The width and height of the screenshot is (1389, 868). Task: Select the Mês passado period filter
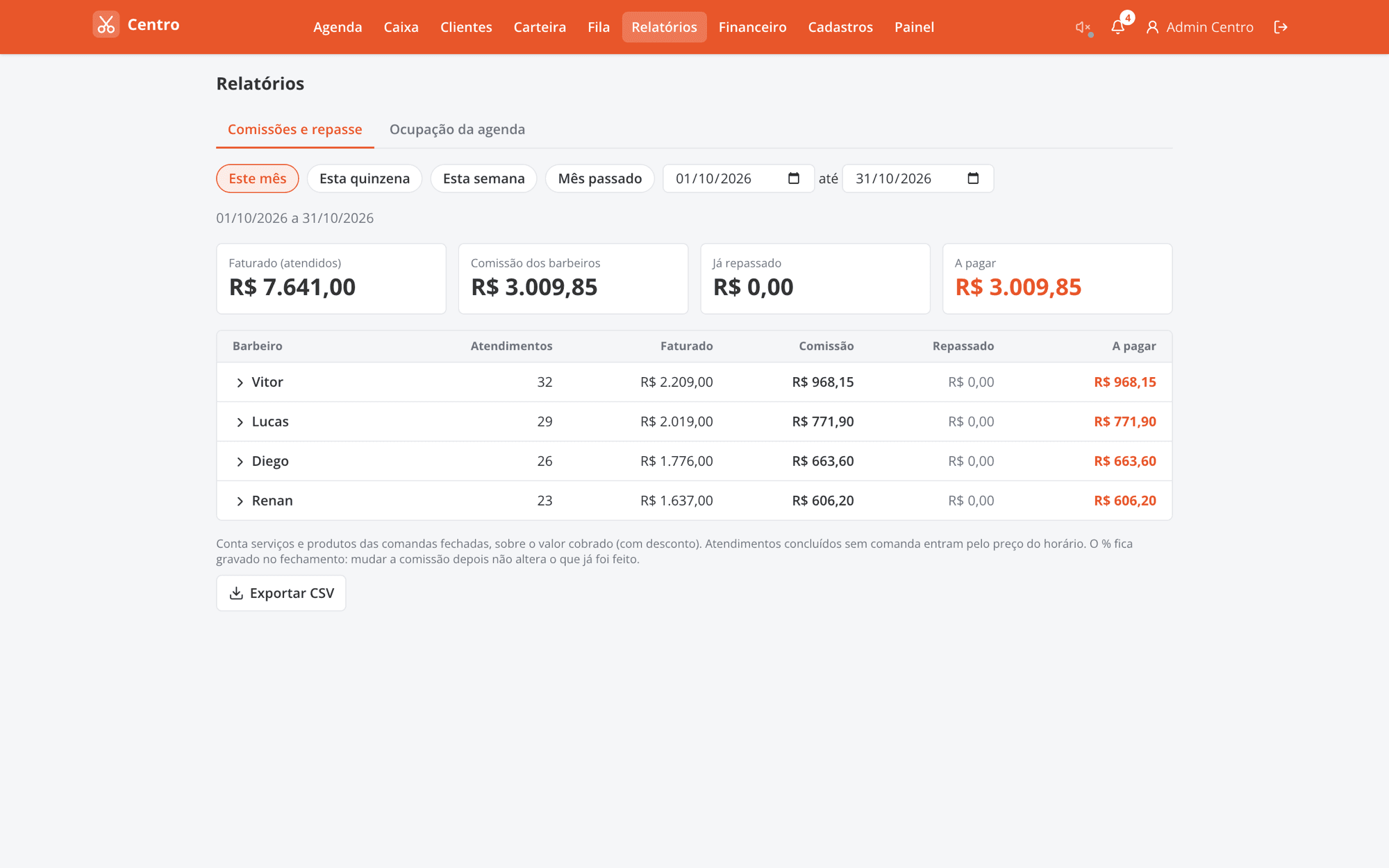click(600, 178)
